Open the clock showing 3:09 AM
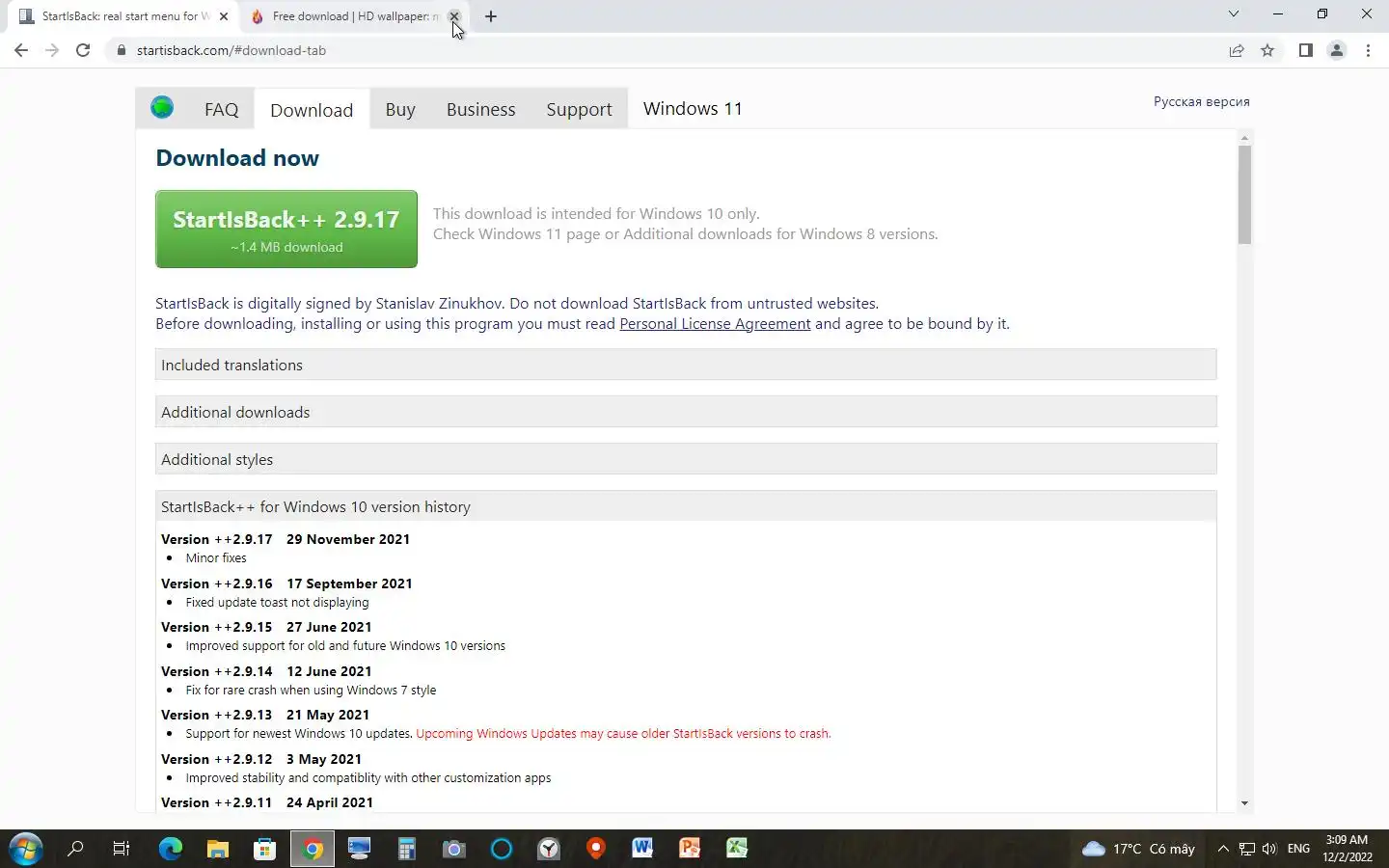 [1348, 849]
